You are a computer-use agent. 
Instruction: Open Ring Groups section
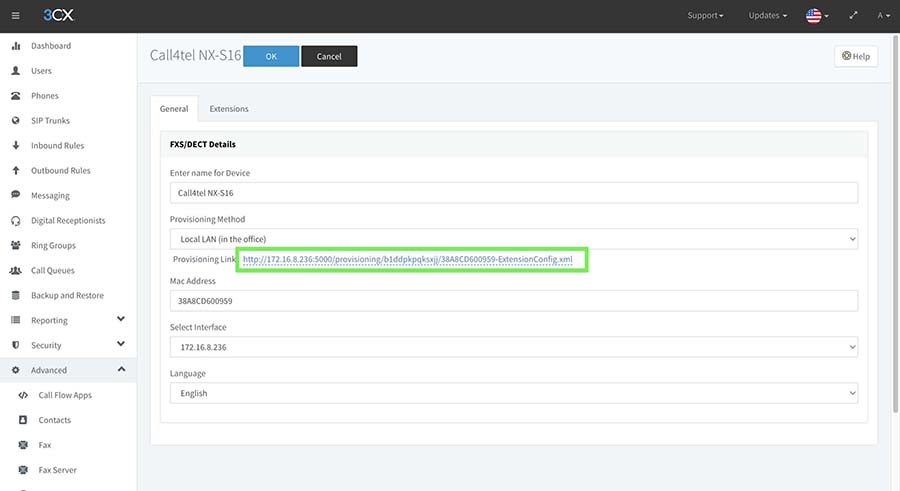52,246
